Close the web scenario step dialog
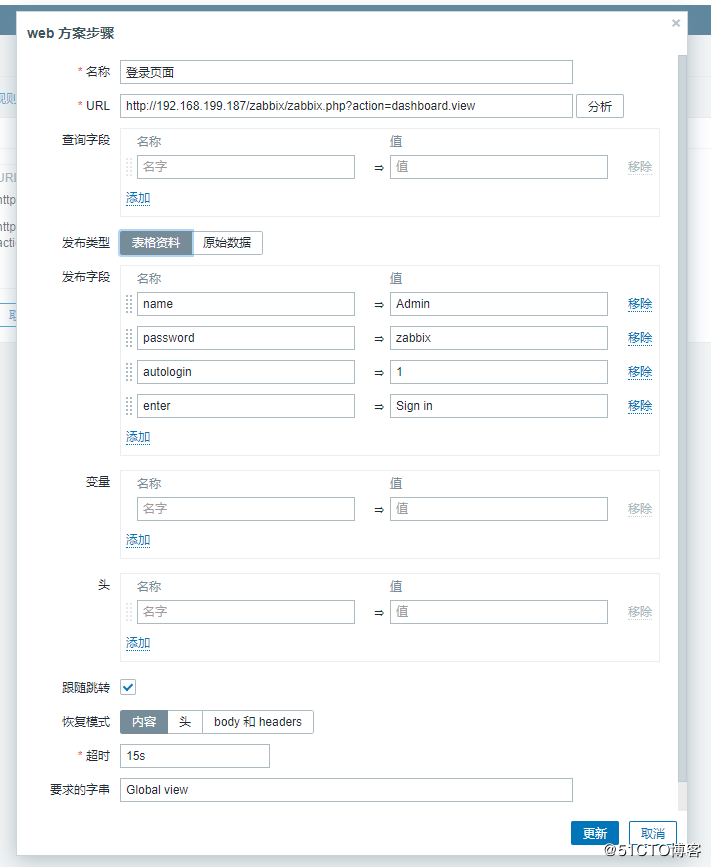 point(676,23)
